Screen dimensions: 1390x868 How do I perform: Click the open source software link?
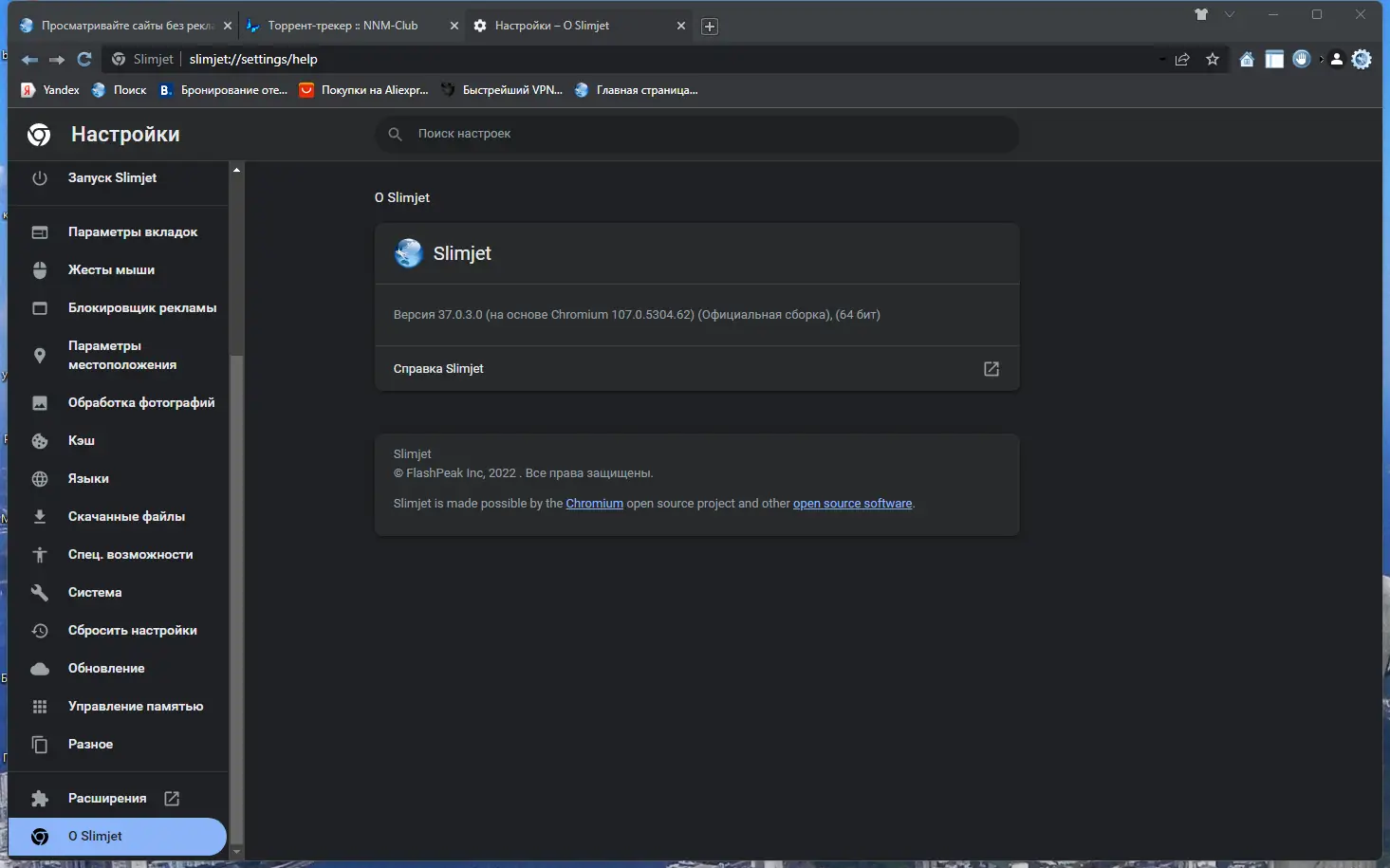853,504
